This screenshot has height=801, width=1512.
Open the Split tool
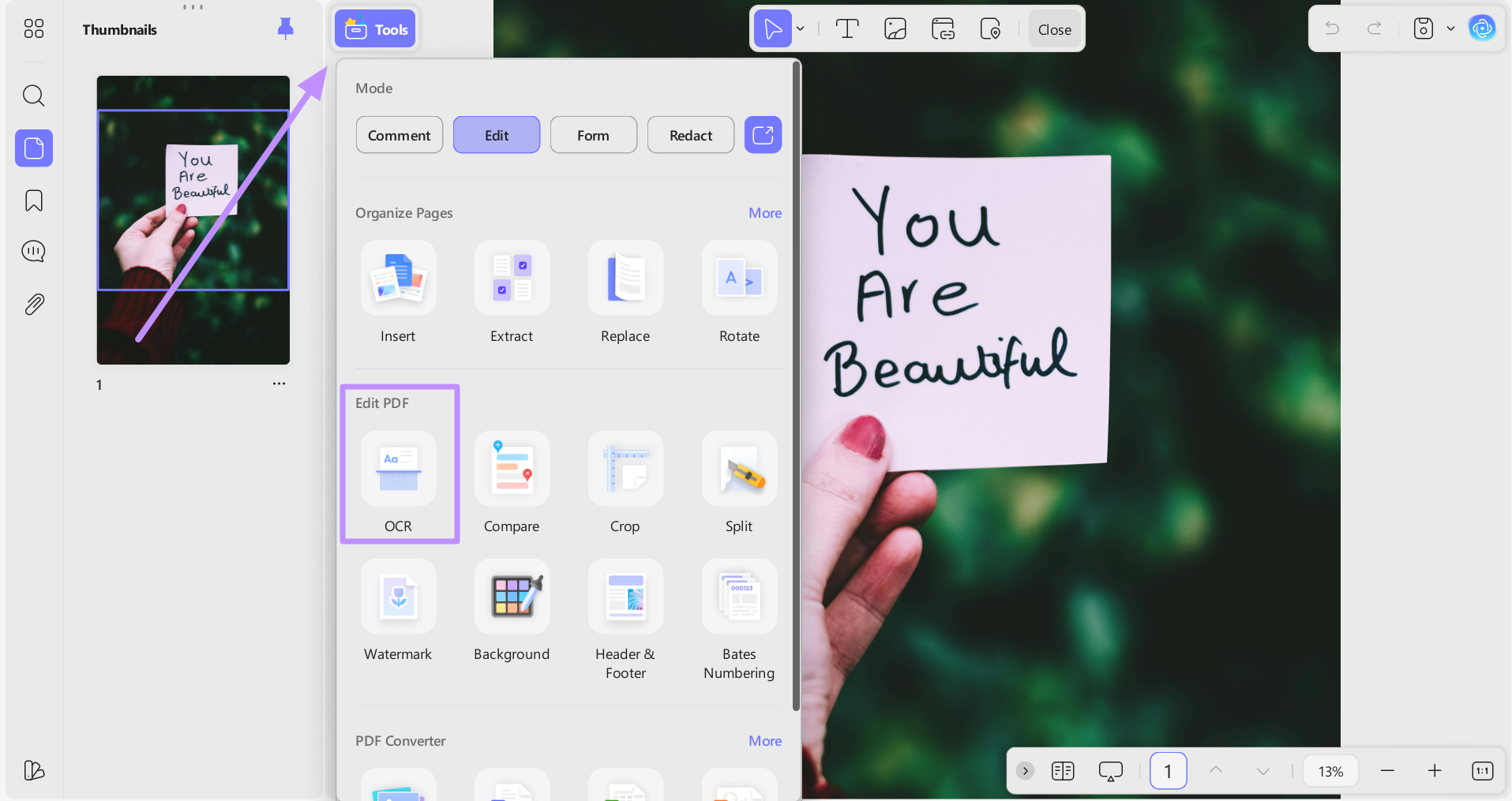[739, 483]
